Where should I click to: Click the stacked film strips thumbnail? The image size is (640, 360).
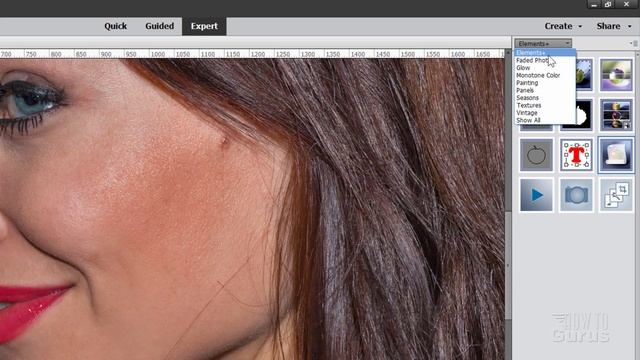[616, 115]
